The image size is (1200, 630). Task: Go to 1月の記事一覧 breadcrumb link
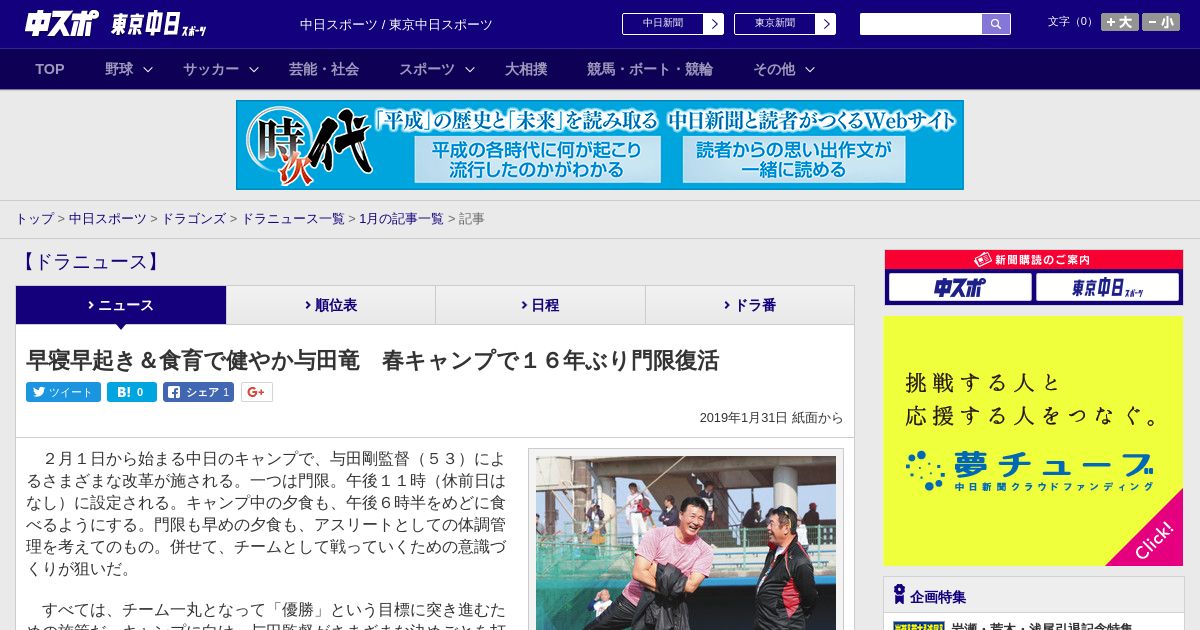click(x=402, y=218)
